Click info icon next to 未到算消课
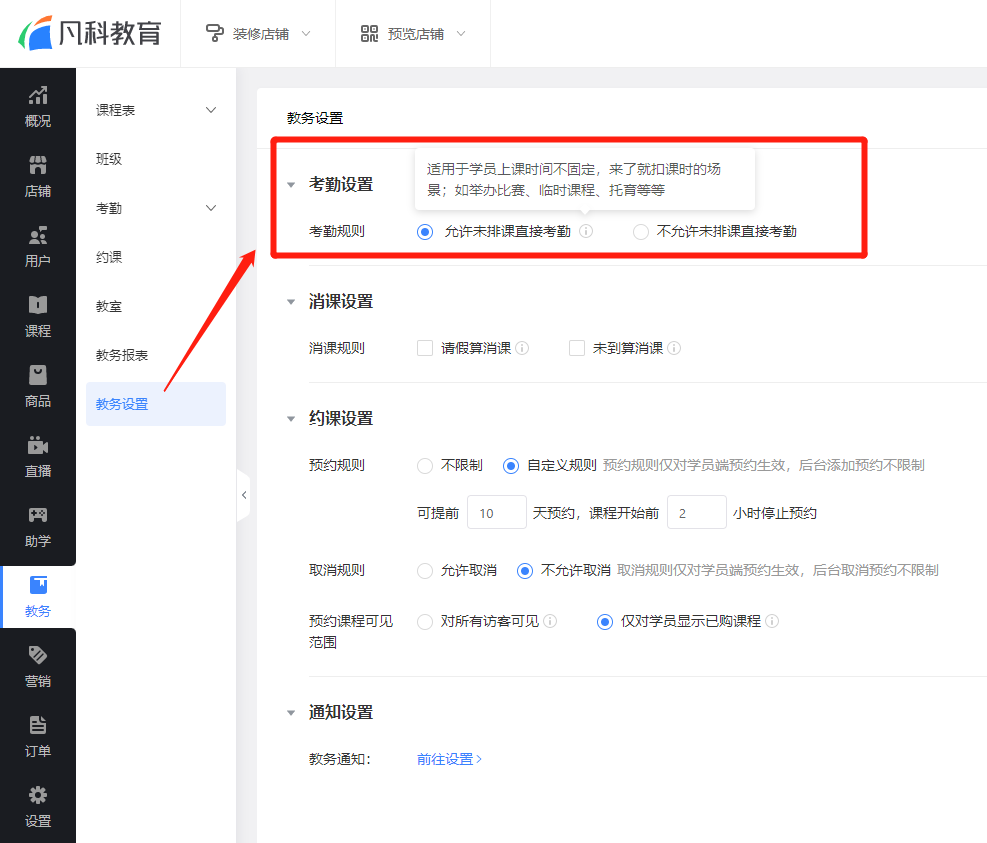Image resolution: width=987 pixels, height=843 pixels. click(674, 348)
